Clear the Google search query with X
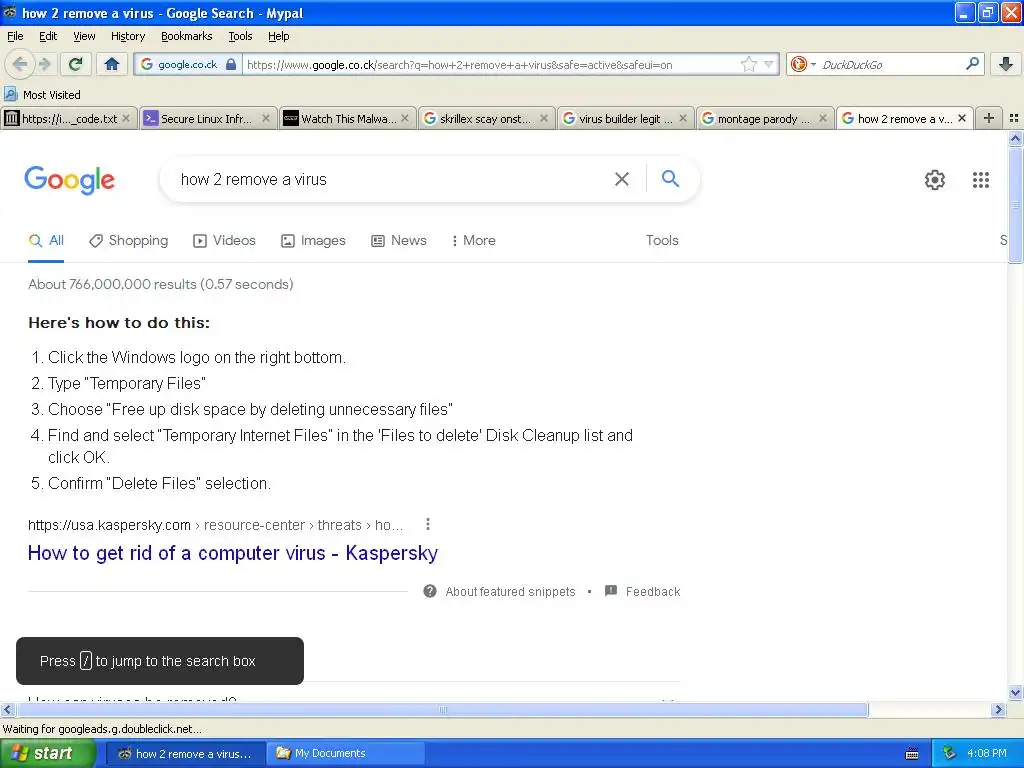The height and width of the screenshot is (768, 1024). 622,179
